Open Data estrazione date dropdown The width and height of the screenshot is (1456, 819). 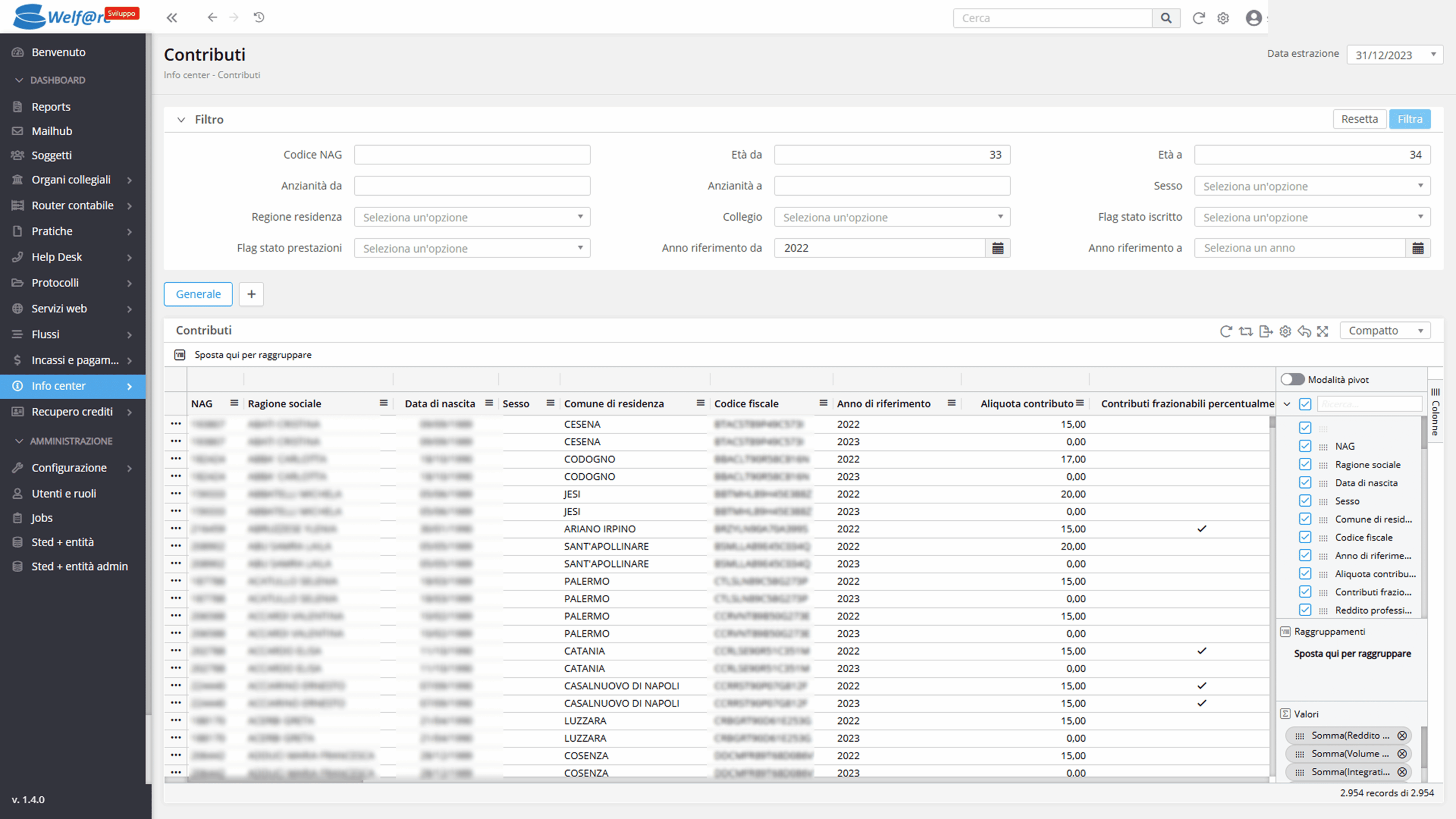(x=1395, y=55)
